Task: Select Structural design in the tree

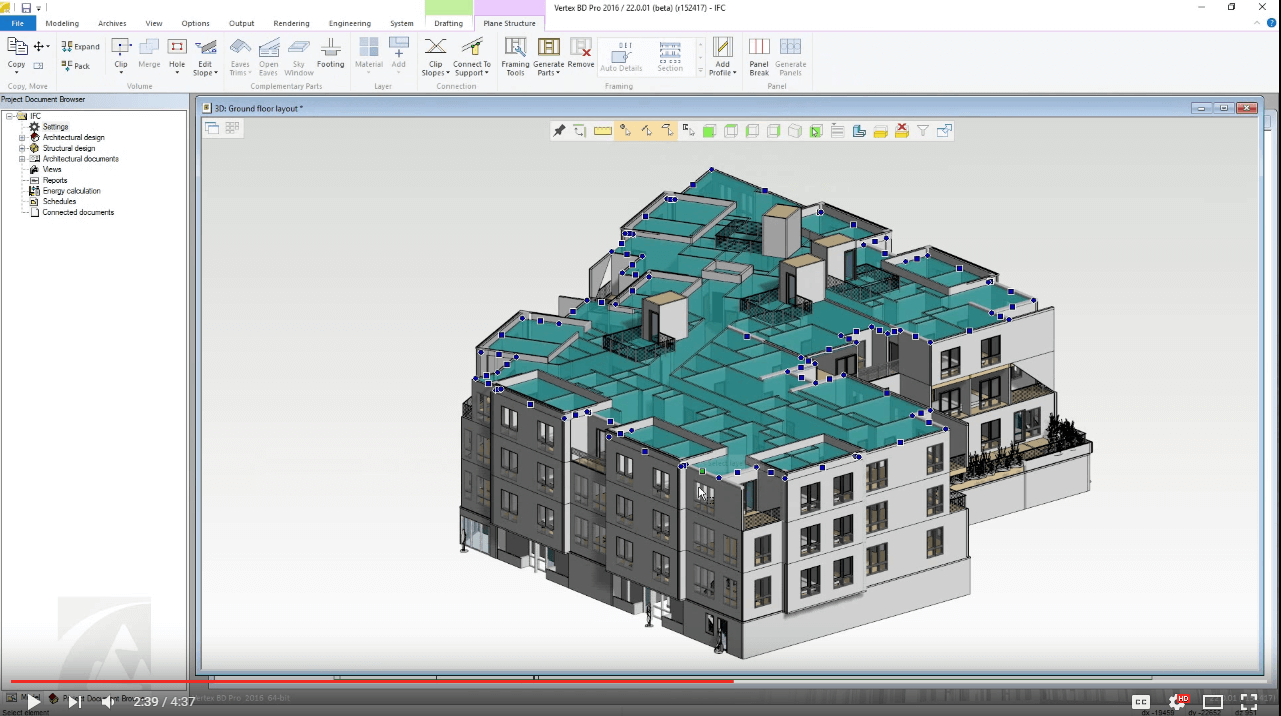Action: pyautogui.click(x=69, y=148)
